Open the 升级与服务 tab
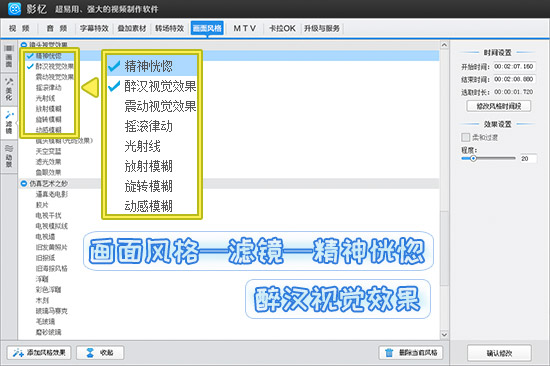Viewport: 550px width, 366px height. (x=322, y=28)
